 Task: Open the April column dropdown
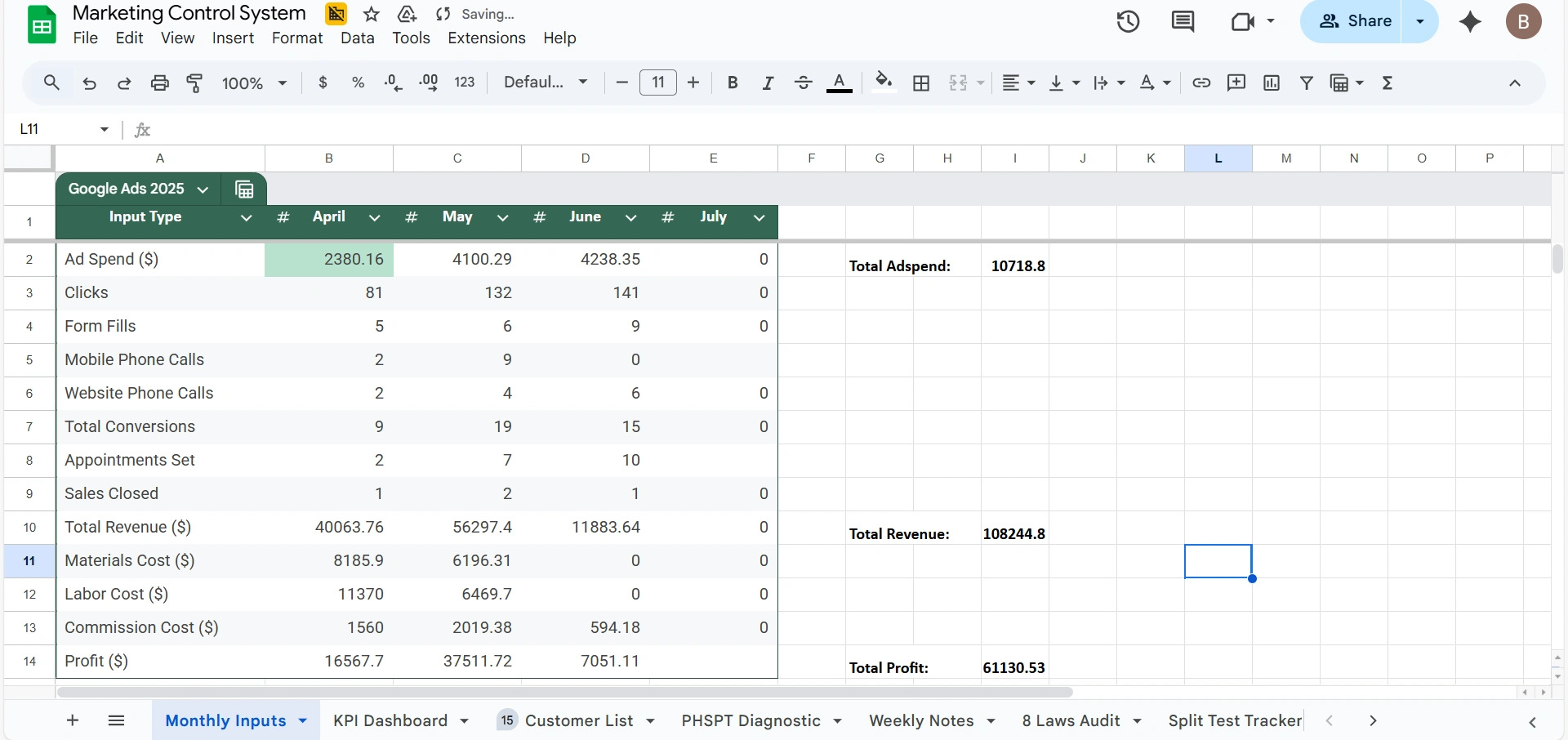click(x=374, y=217)
